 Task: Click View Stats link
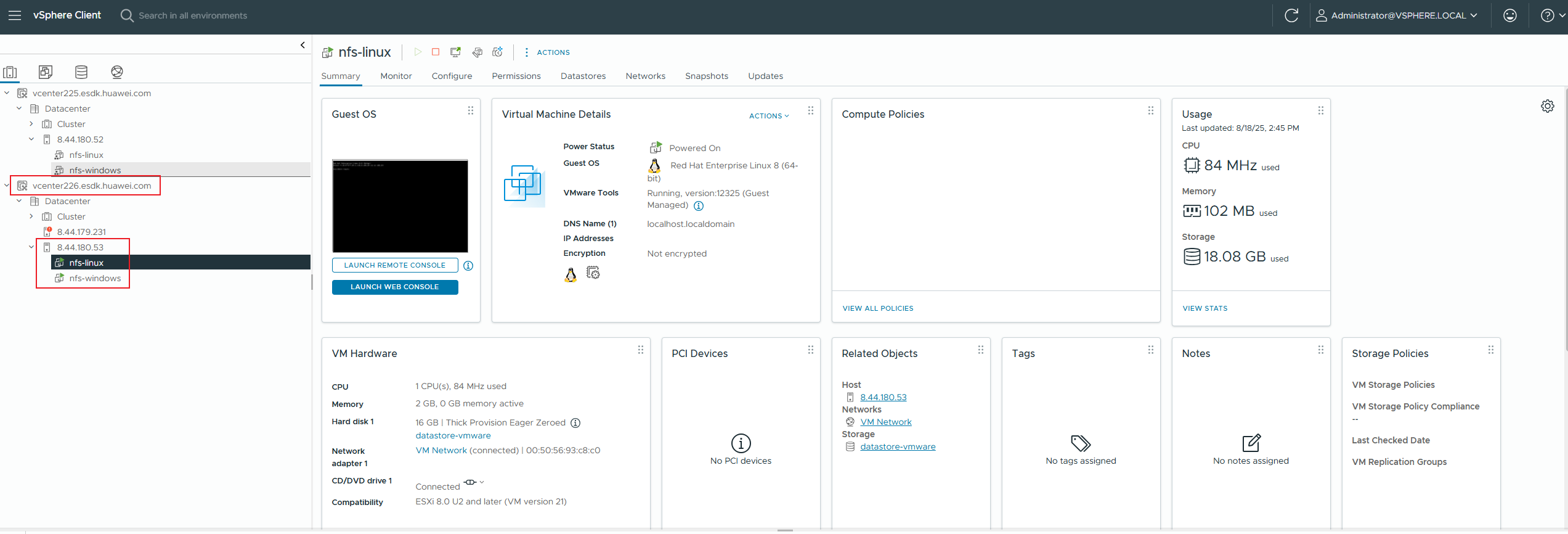[x=1205, y=308]
